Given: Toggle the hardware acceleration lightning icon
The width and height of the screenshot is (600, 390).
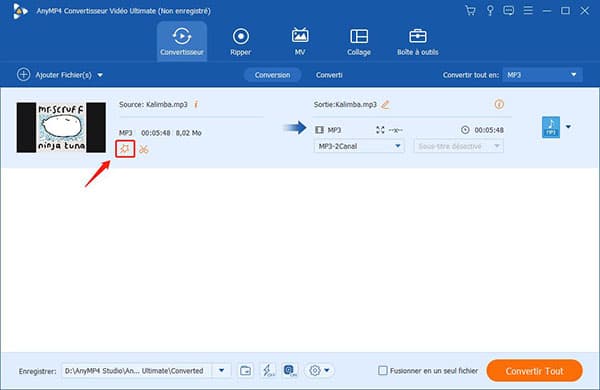Looking at the screenshot, I should [x=268, y=370].
